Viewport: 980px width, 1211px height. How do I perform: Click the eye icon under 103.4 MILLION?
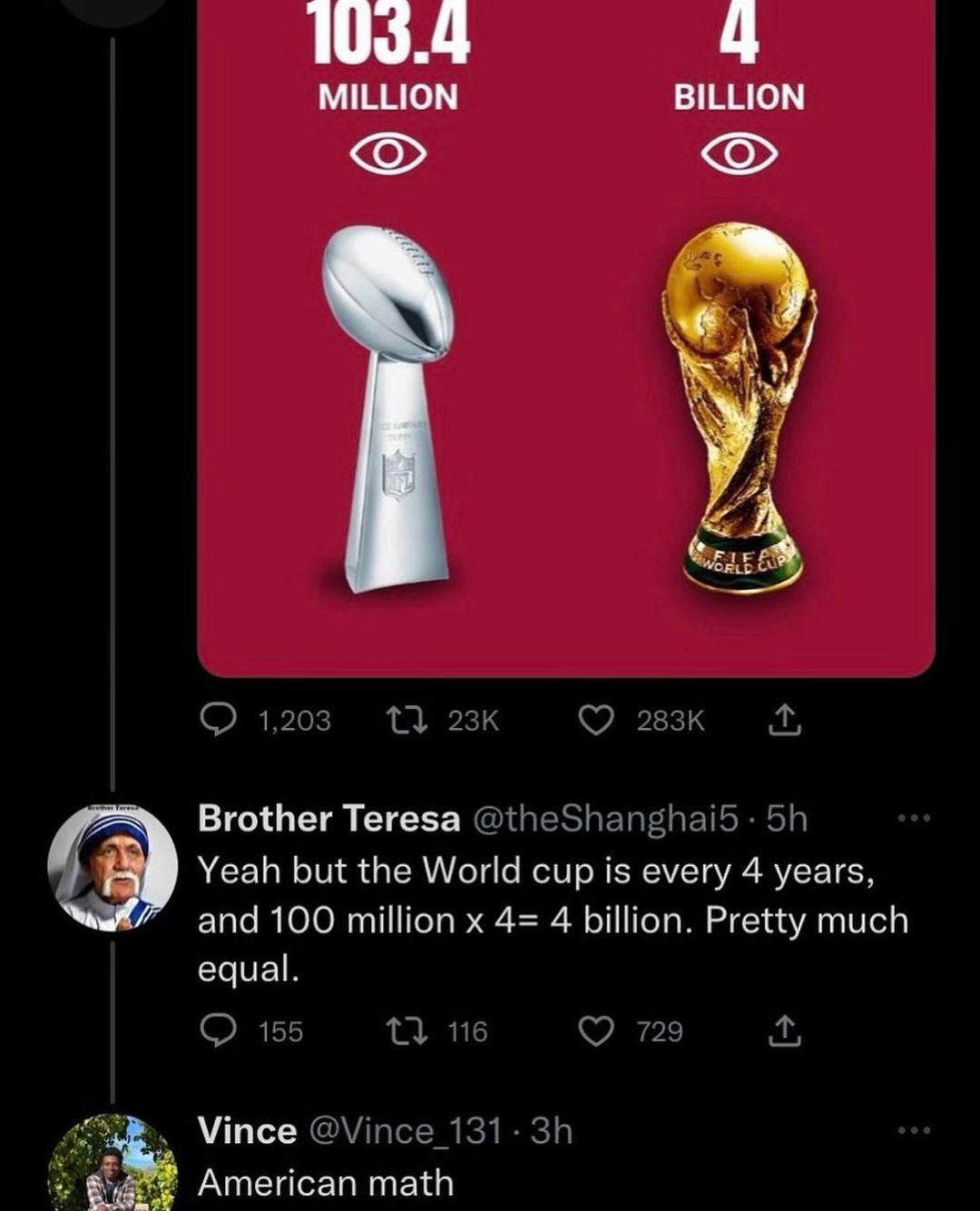click(388, 155)
